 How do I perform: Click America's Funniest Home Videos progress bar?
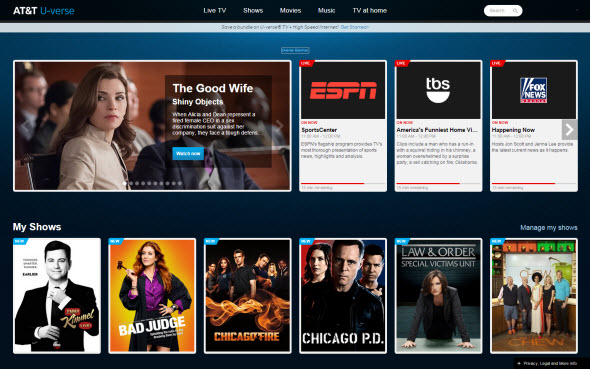point(438,183)
